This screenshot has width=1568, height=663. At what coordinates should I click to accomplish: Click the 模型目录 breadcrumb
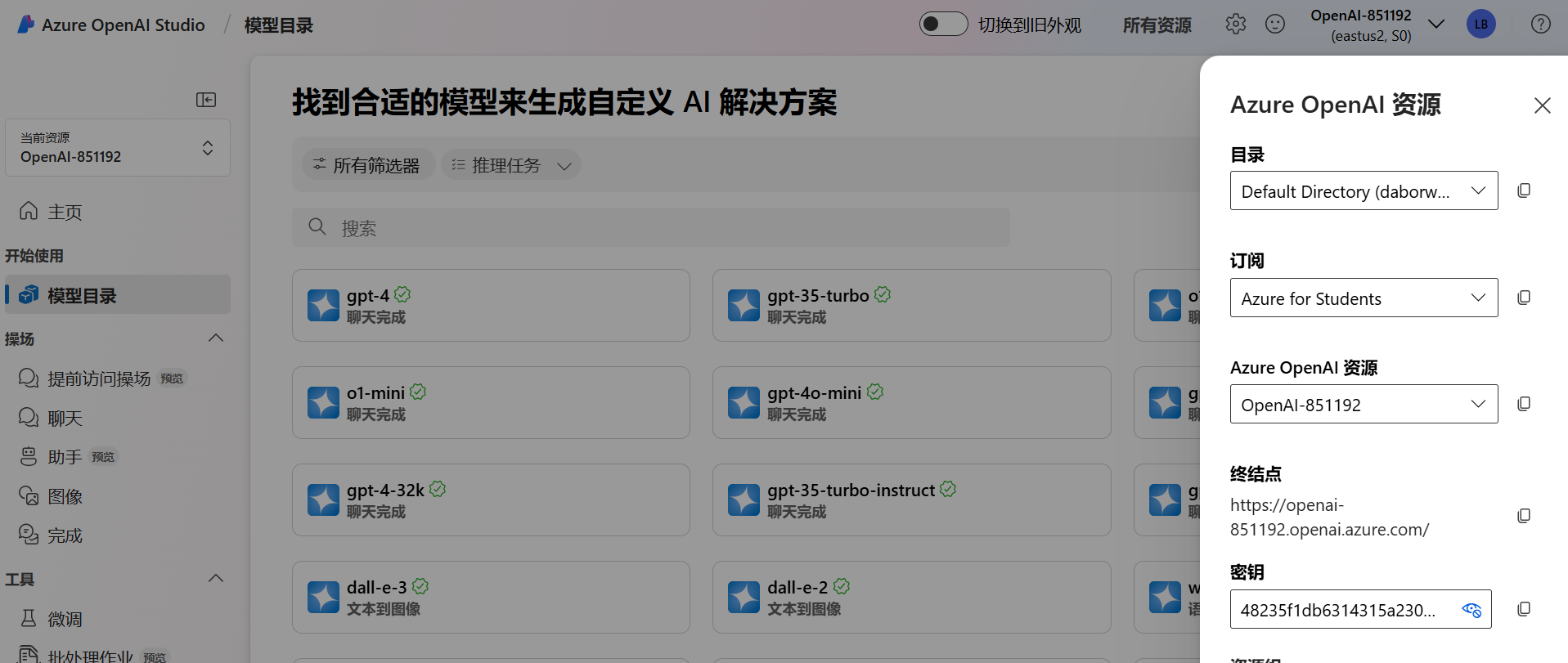point(279,25)
